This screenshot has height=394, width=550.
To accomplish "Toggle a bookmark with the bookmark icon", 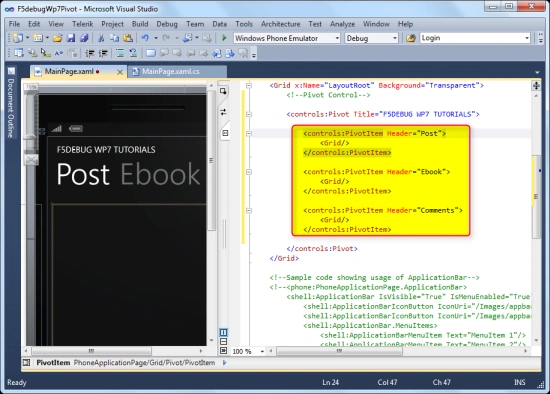I will [151, 53].
